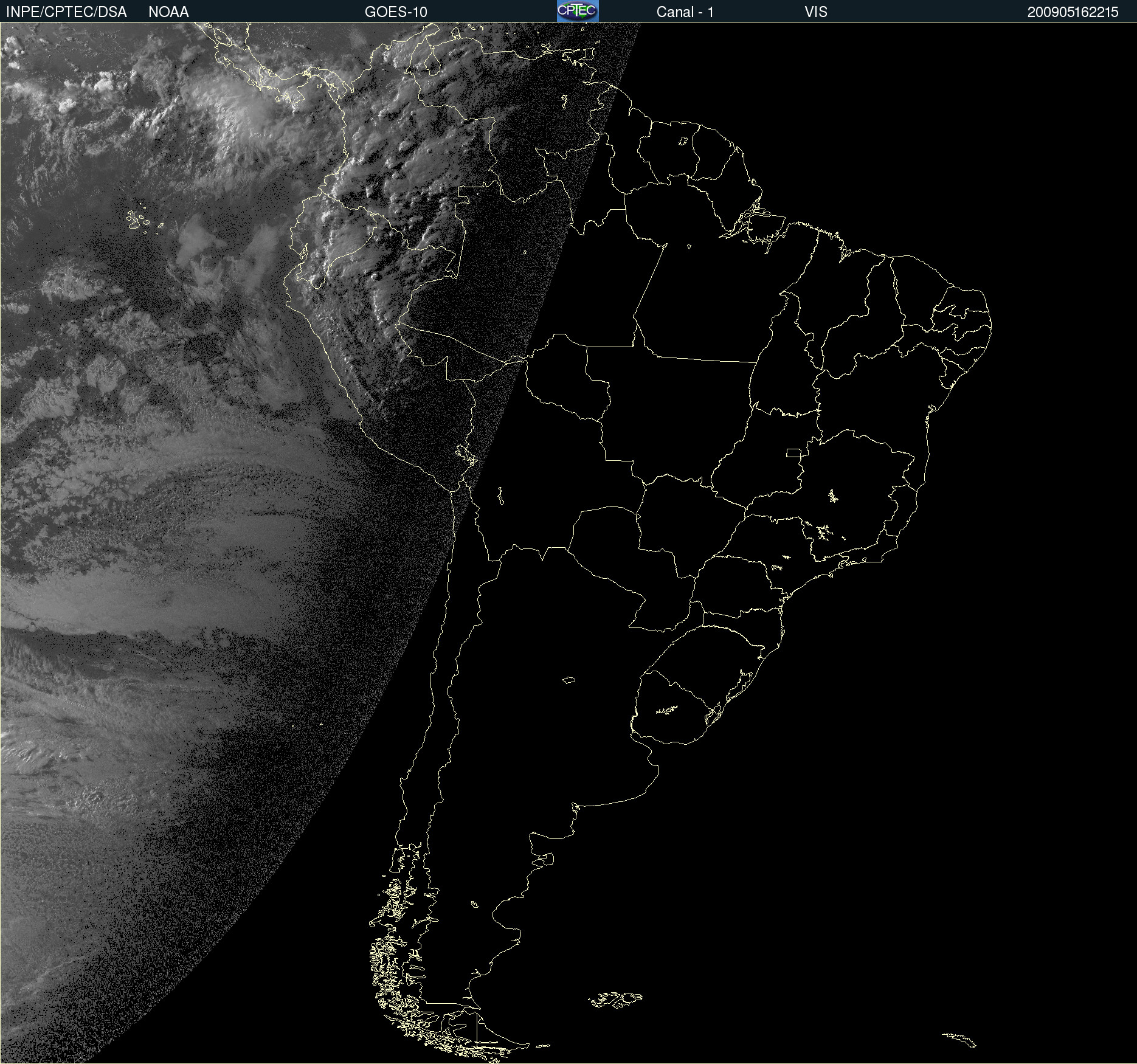Click the CPTEC logo icon
Screen dimensions: 1137x1064
(x=578, y=11)
